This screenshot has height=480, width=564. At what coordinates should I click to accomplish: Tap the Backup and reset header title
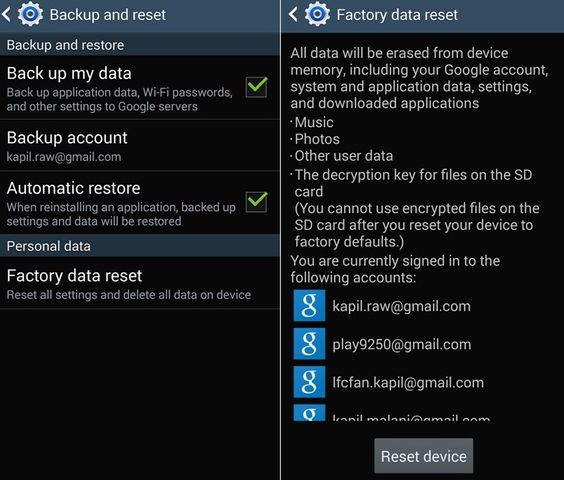(x=108, y=15)
